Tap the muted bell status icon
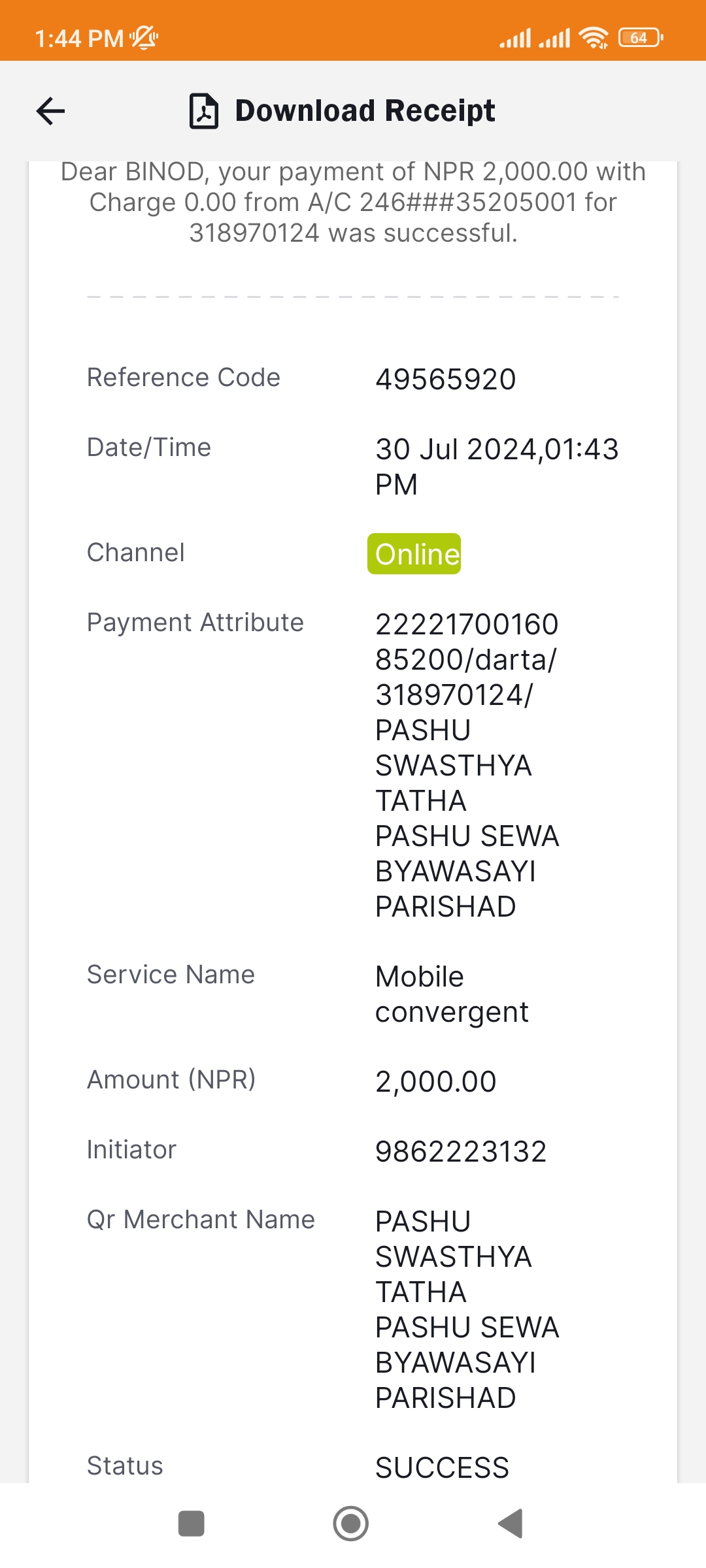This screenshot has height=1568, width=706. (x=144, y=38)
